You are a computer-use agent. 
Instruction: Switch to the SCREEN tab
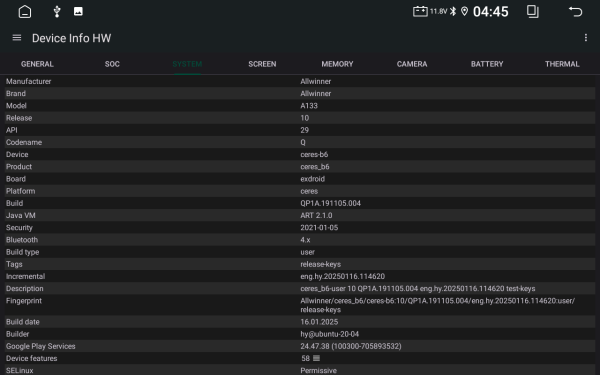point(262,64)
